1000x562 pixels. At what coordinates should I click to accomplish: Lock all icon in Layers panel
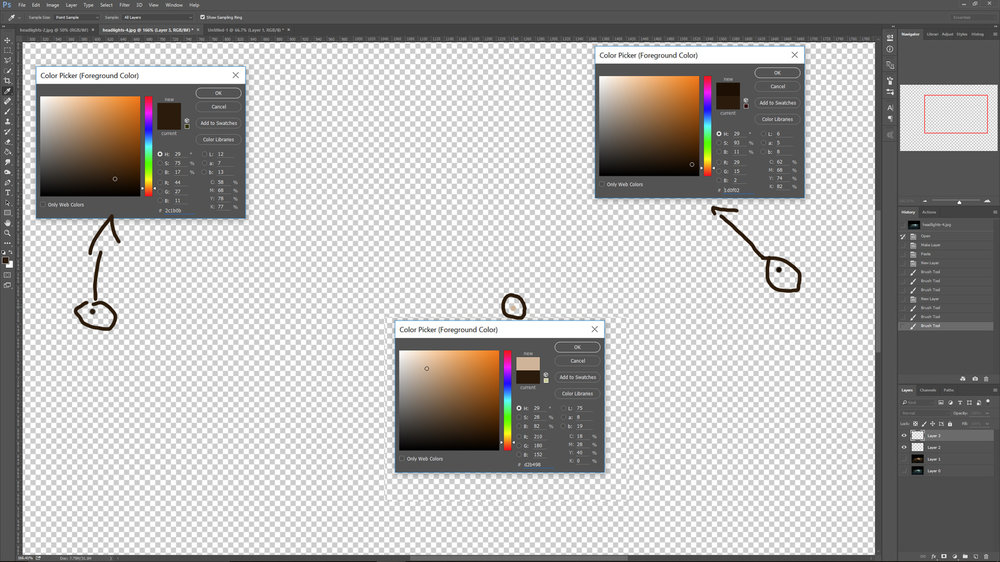coord(950,424)
